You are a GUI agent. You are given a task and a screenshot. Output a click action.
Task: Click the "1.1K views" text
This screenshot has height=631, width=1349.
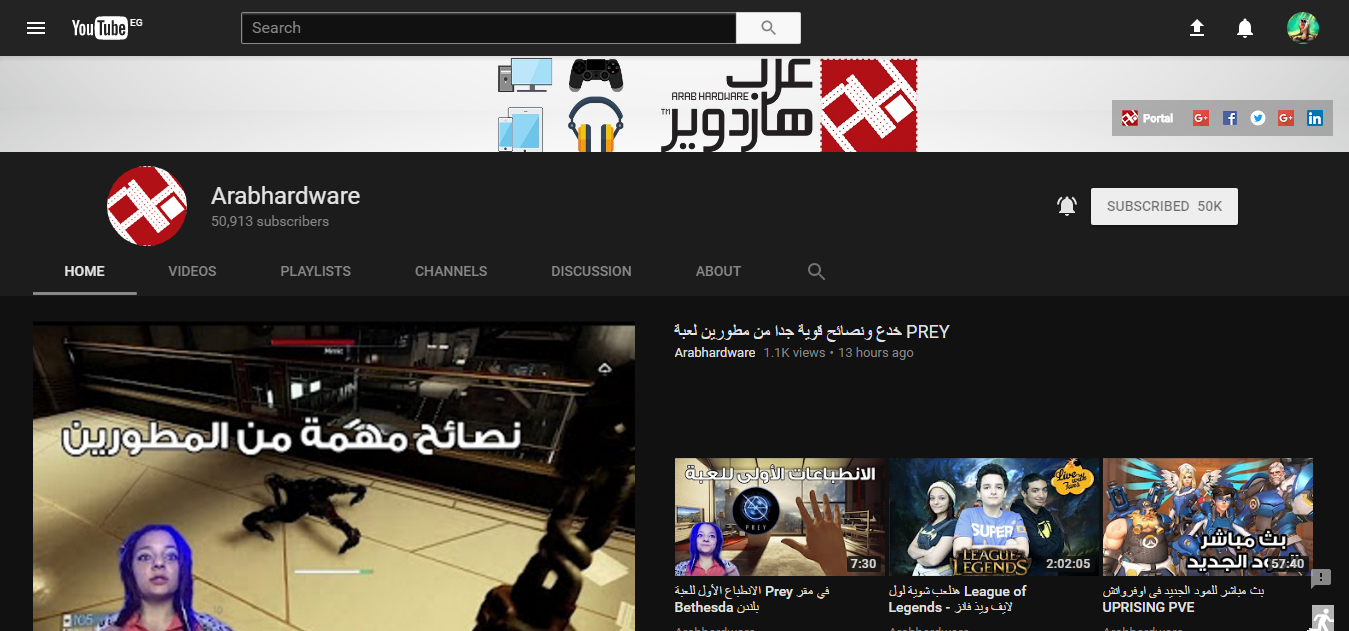click(x=795, y=353)
